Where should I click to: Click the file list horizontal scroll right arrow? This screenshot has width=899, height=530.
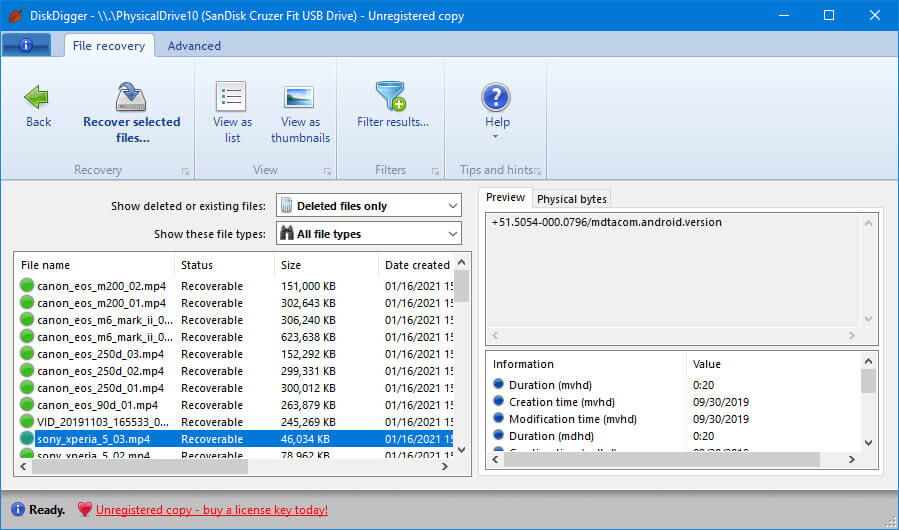pyautogui.click(x=444, y=466)
